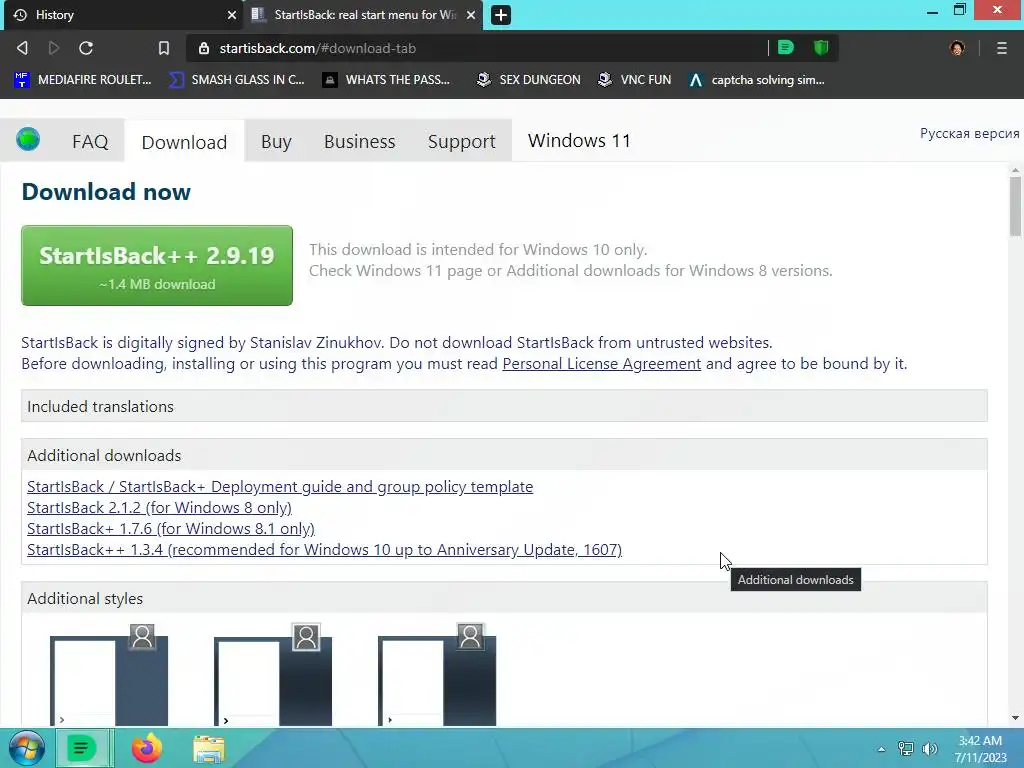Viewport: 1024px width, 768px height.
Task: Close the StartIsBack tab
Action: coord(471,14)
